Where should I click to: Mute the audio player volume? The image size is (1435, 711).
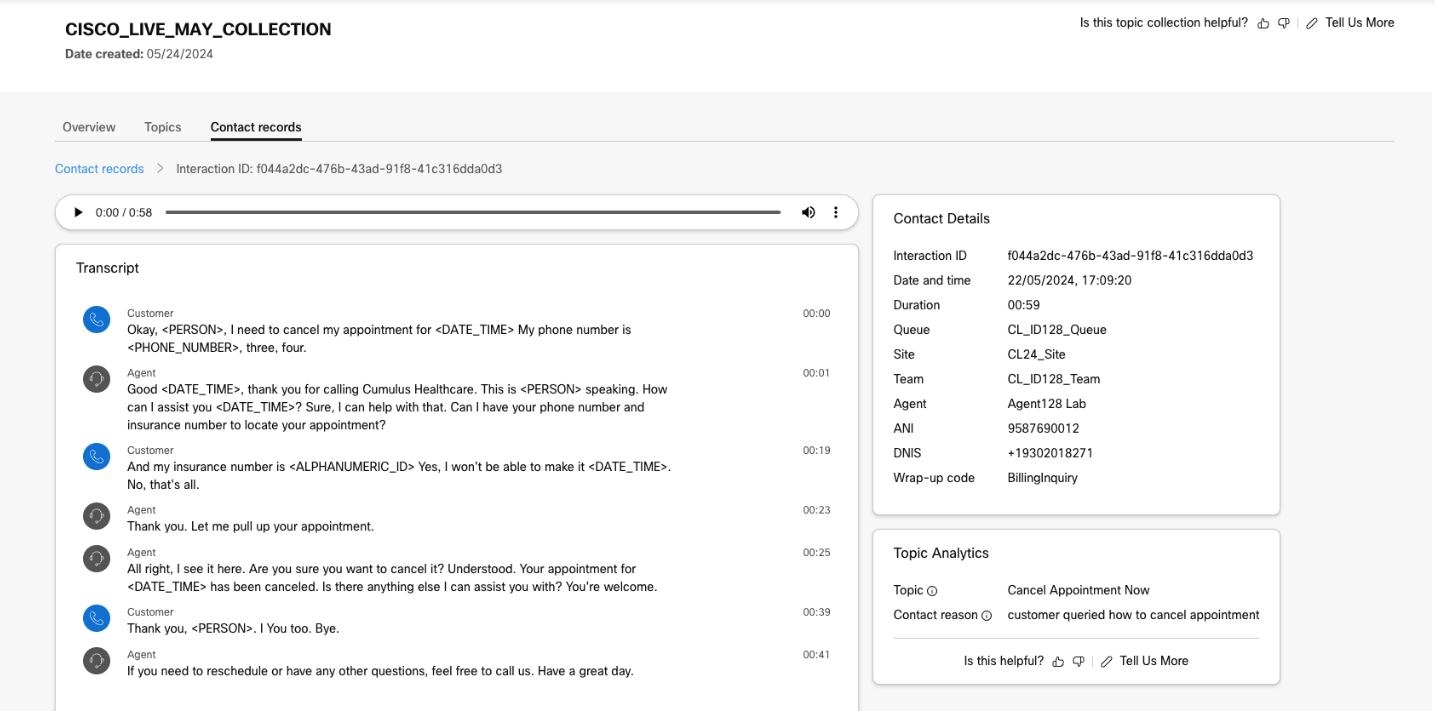pyautogui.click(x=808, y=212)
